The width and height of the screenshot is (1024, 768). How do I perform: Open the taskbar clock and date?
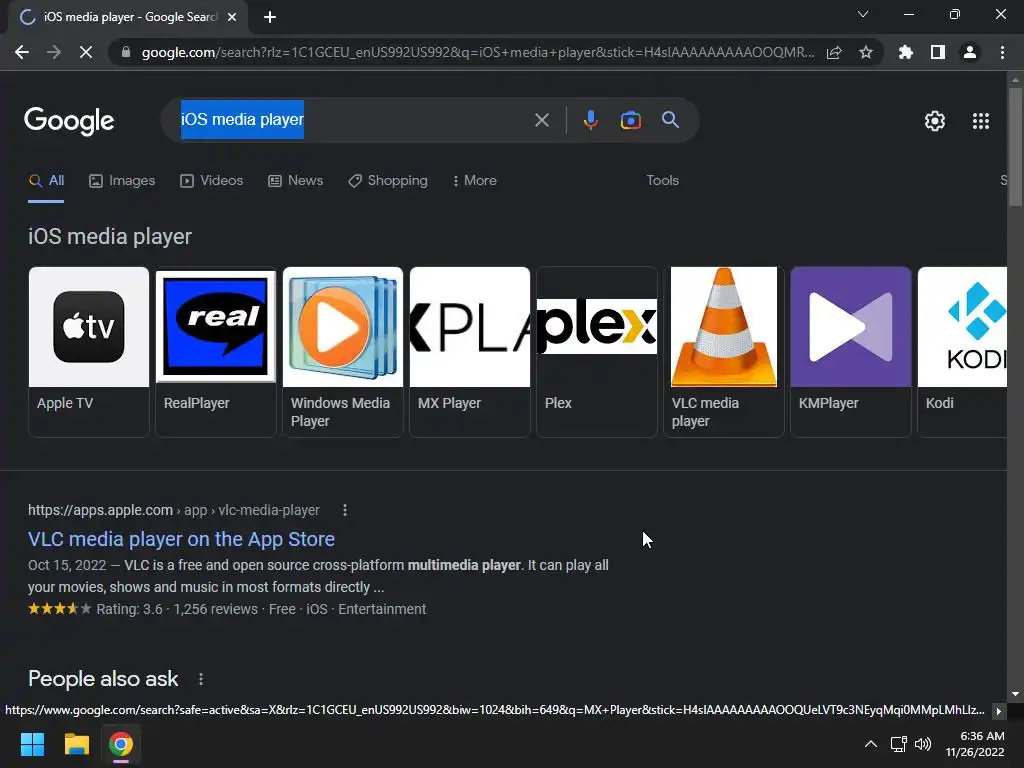[x=975, y=744]
